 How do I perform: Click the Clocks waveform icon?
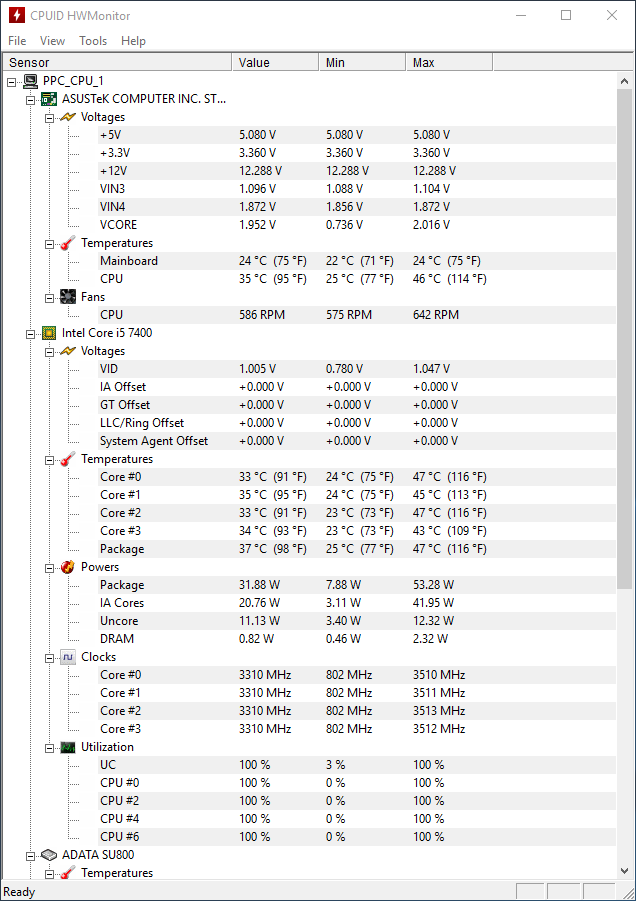pyautogui.click(x=68, y=657)
